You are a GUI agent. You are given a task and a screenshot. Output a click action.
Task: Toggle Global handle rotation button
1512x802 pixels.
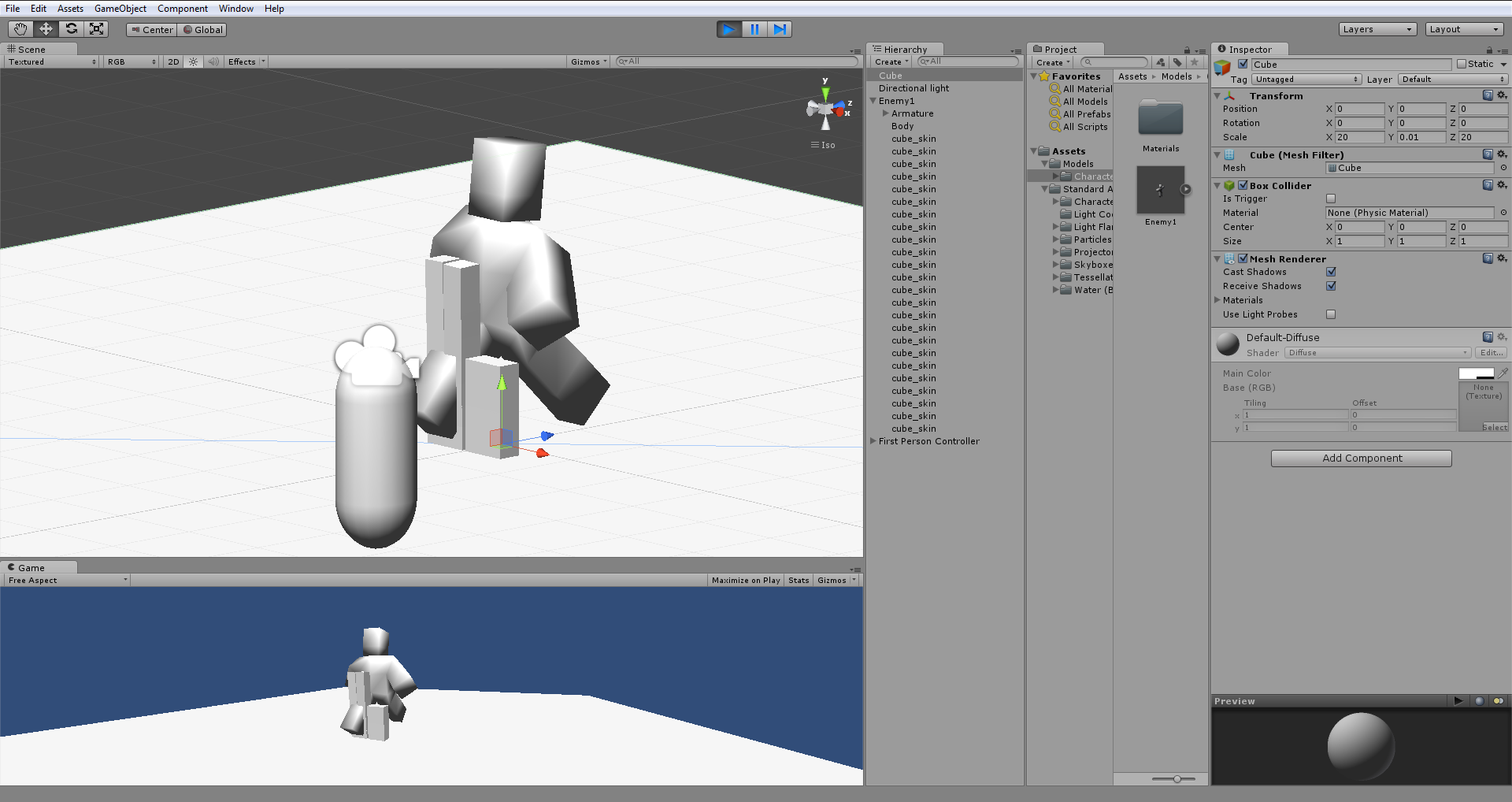202,29
